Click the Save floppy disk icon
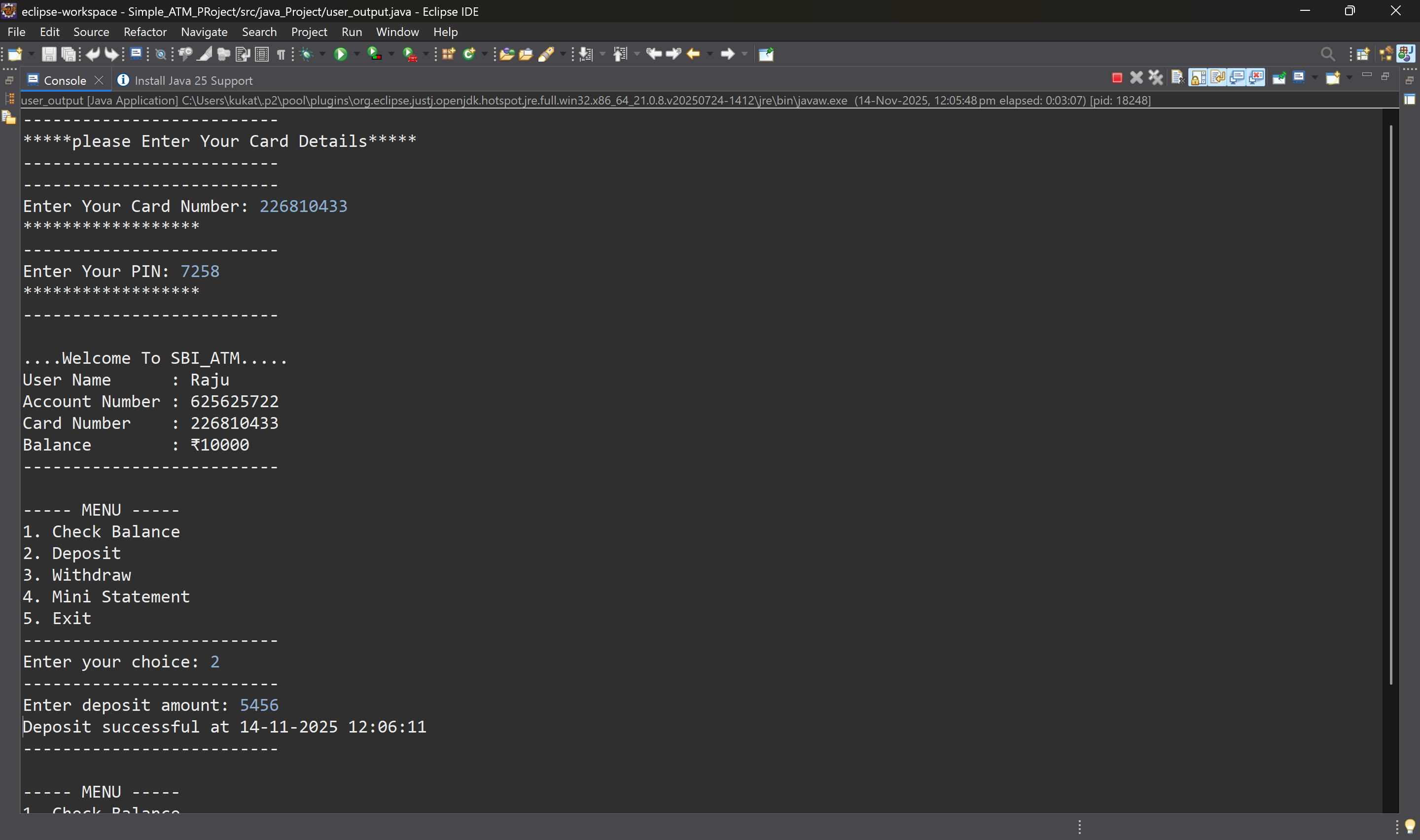1420x840 pixels. tap(49, 54)
